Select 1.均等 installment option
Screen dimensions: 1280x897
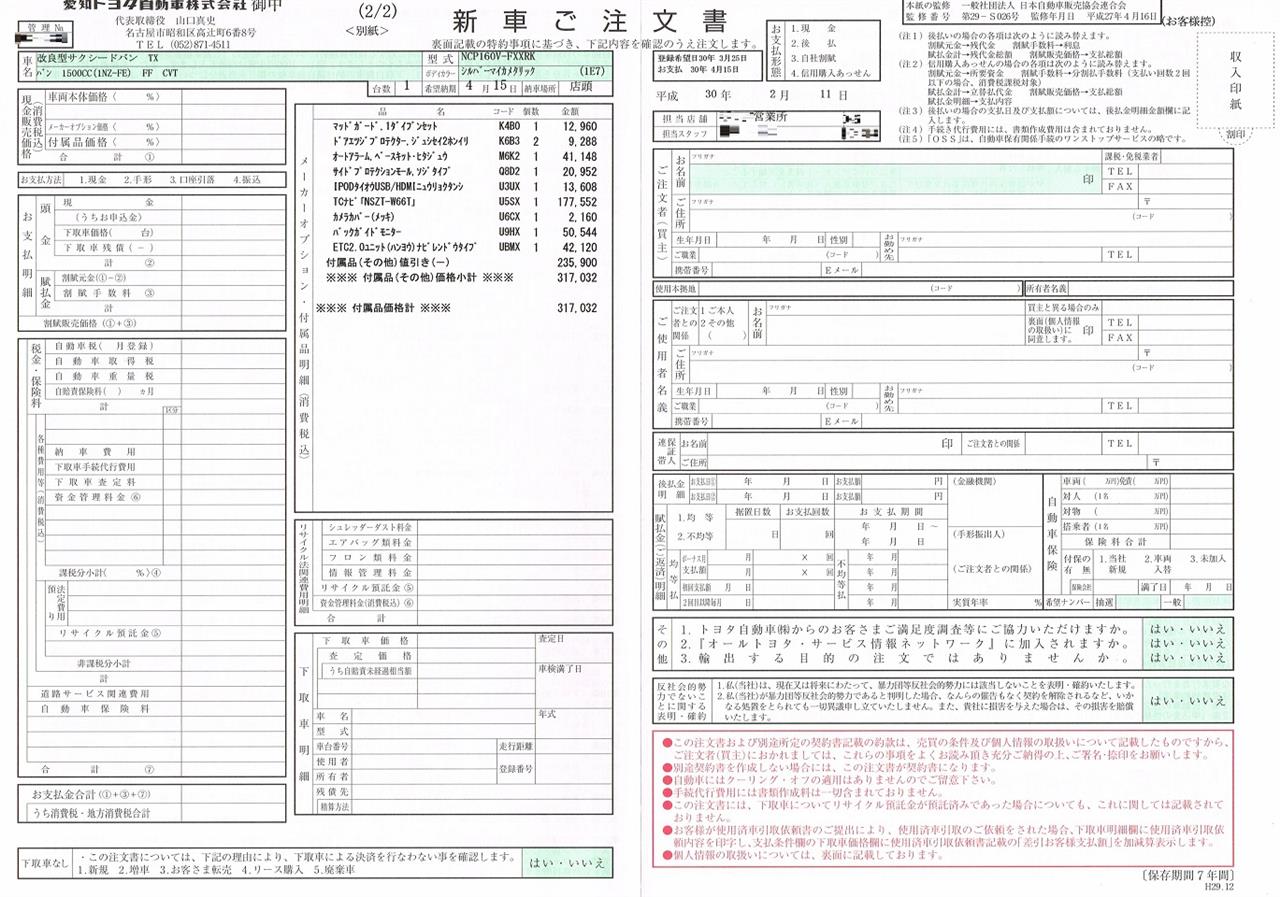[695, 518]
